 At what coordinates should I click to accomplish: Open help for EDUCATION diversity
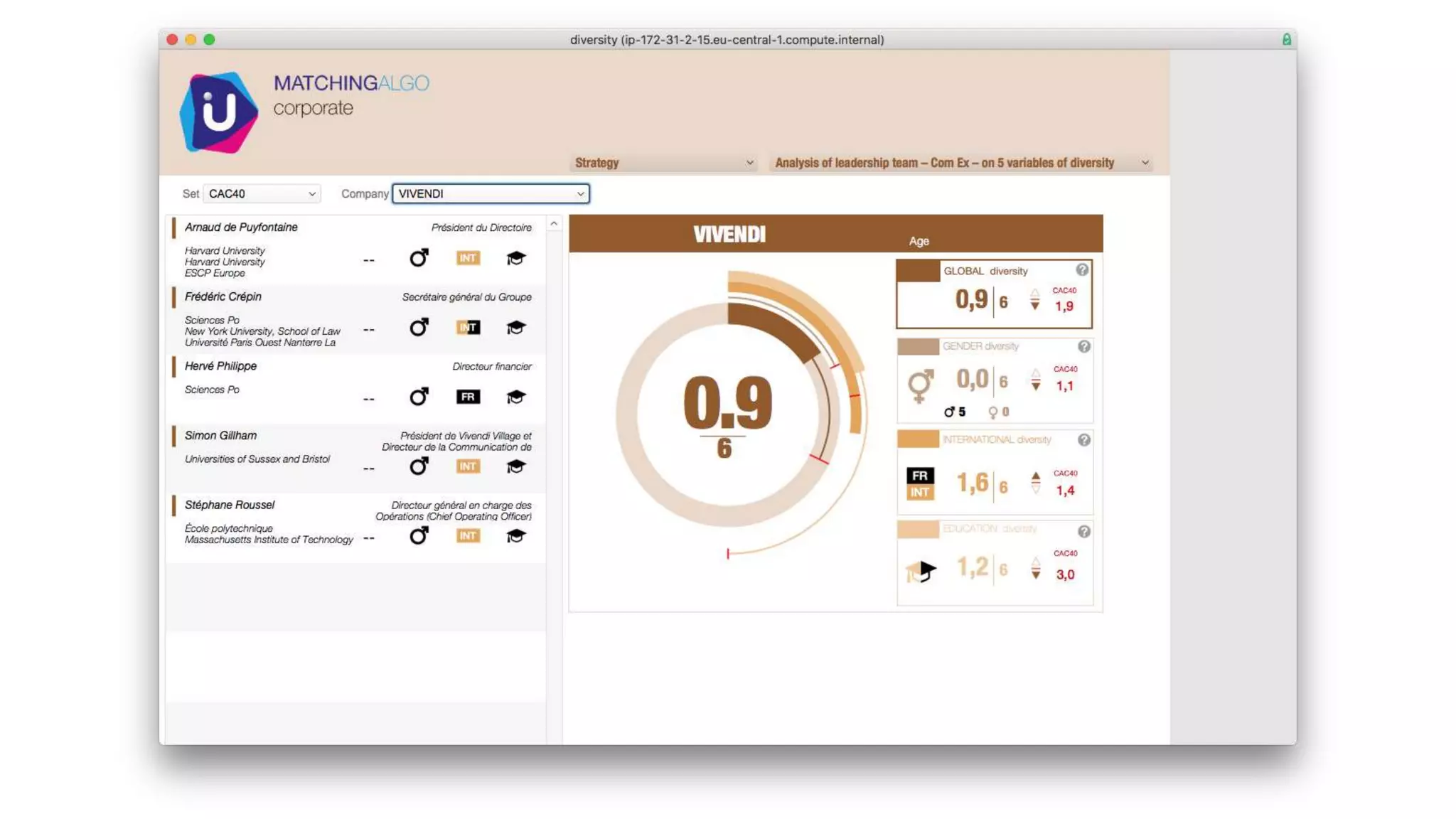click(x=1083, y=532)
